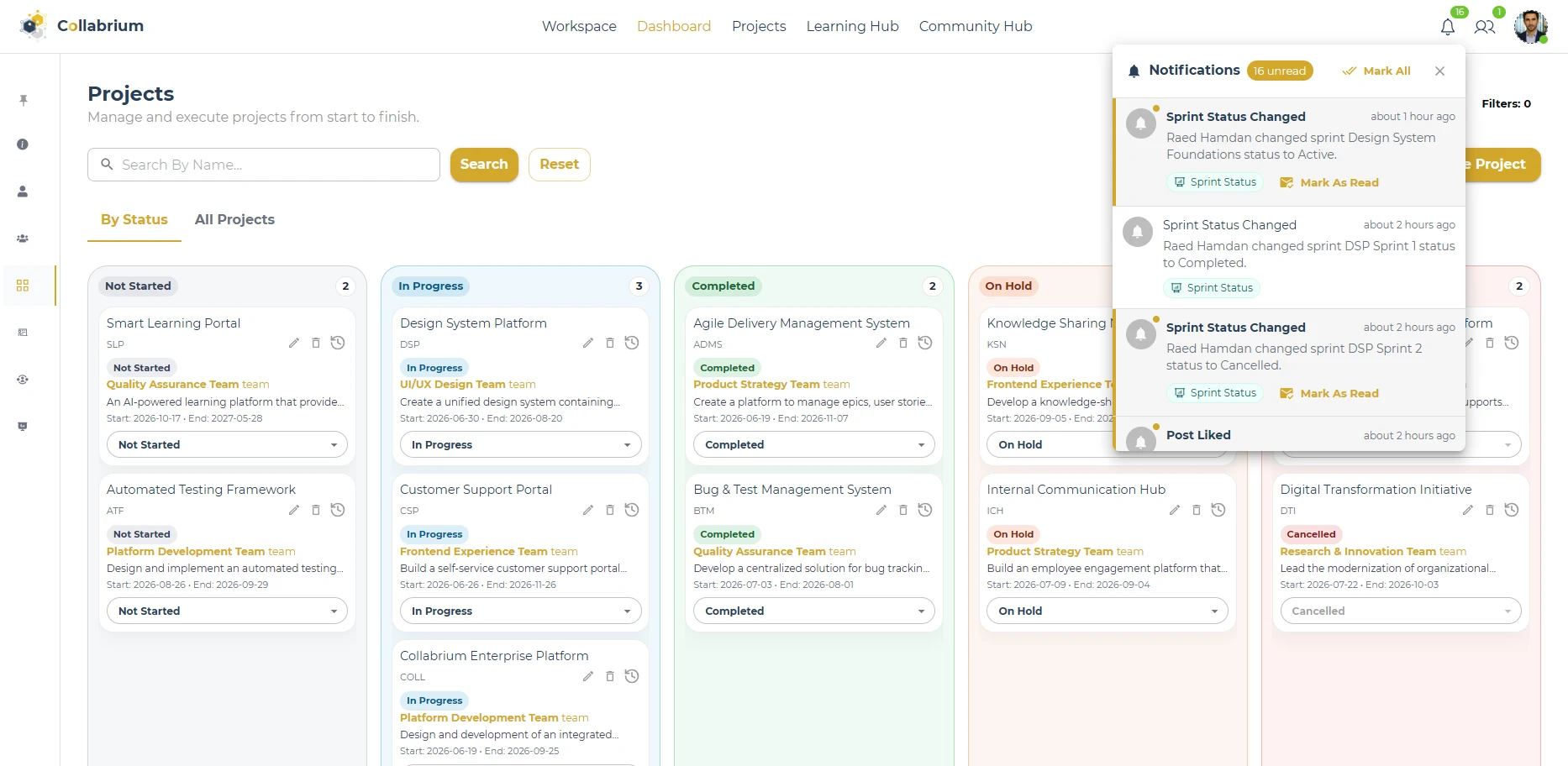Edit the Automated Testing Framework project
This screenshot has width=1568, height=766.
(294, 510)
